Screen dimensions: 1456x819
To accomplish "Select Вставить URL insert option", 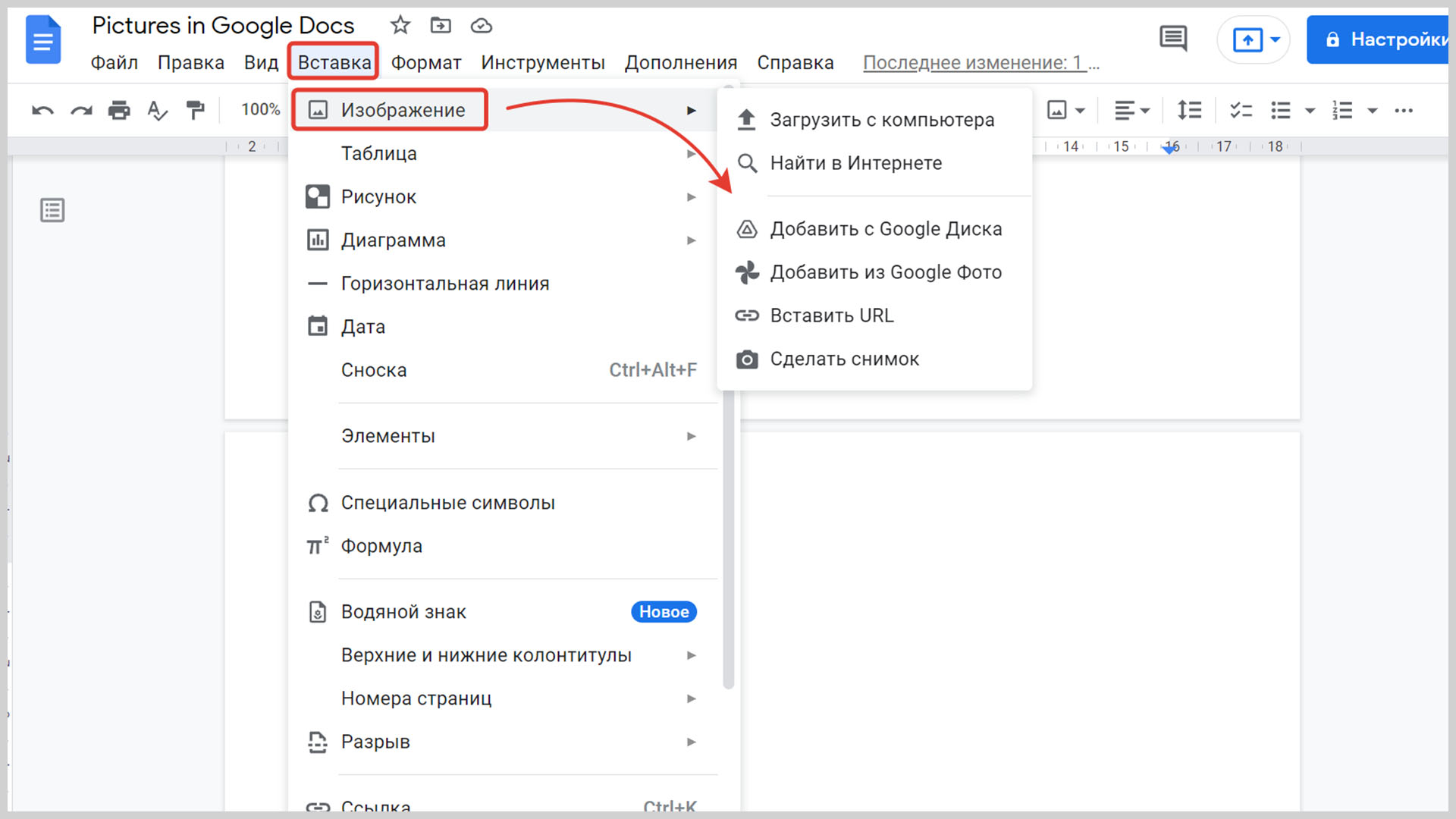I will (832, 315).
